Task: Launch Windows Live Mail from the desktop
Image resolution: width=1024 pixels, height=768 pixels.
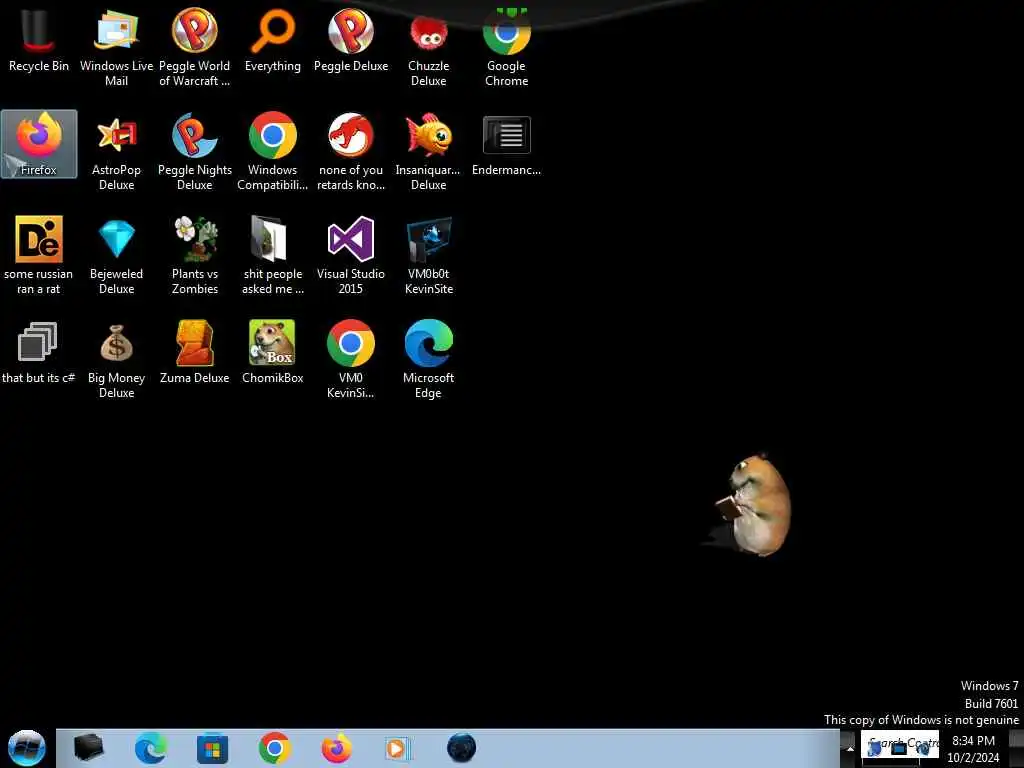Action: (x=116, y=47)
